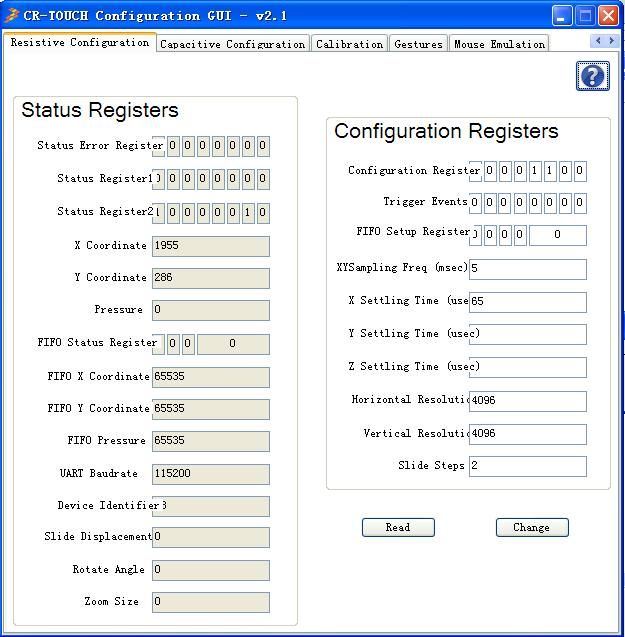Click the Y Settling Time field
The image size is (625, 637).
click(527, 334)
